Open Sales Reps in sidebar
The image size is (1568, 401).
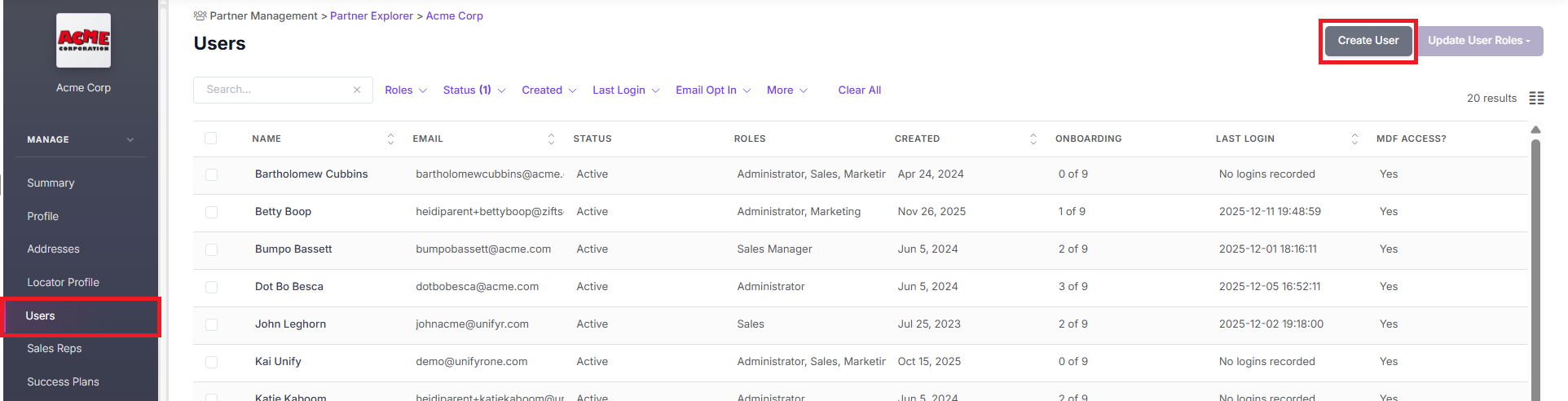coord(54,348)
